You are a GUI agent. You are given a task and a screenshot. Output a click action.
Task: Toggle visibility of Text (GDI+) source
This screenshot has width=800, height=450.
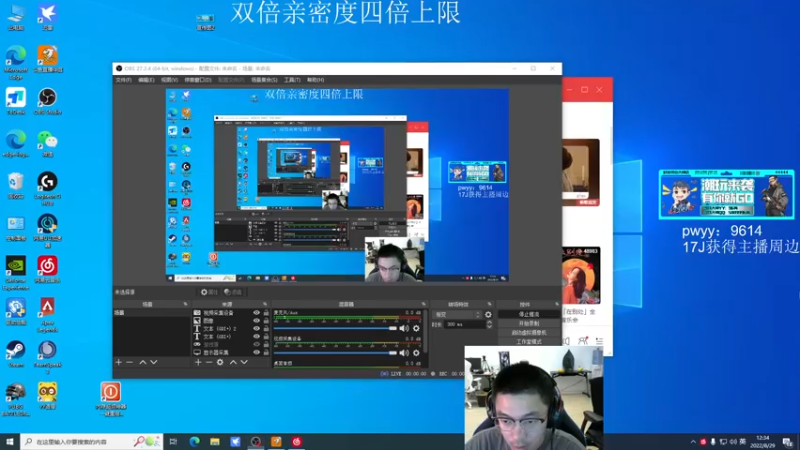[257, 337]
